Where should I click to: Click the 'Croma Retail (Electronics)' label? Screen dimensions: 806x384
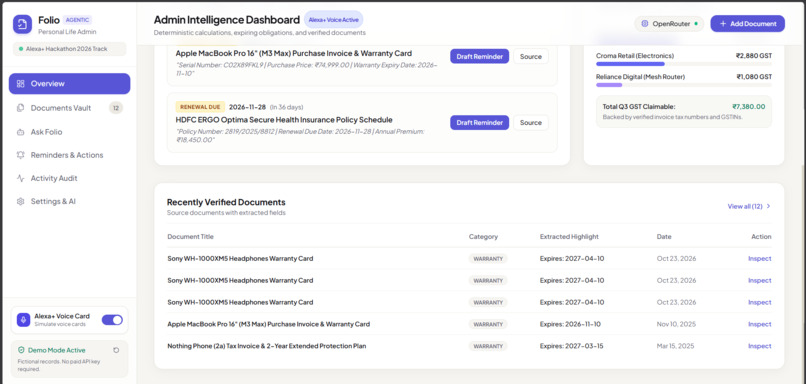pos(635,56)
